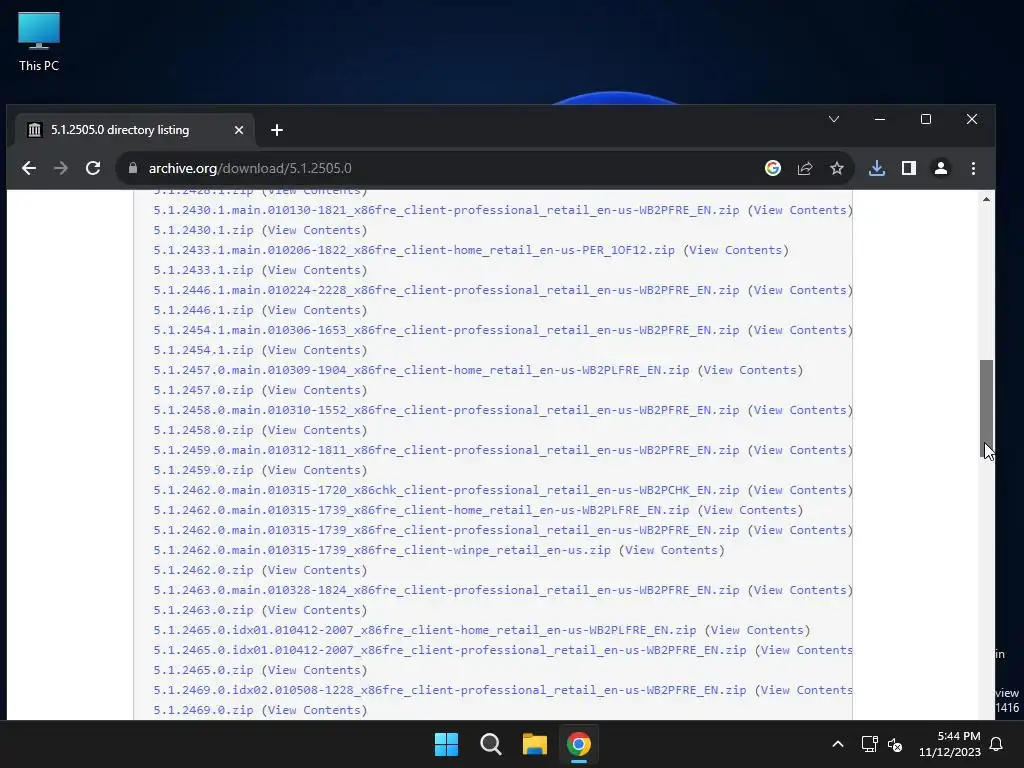Download 5.1.2454.1.zip
This screenshot has width=1024, height=768.
tap(203, 350)
